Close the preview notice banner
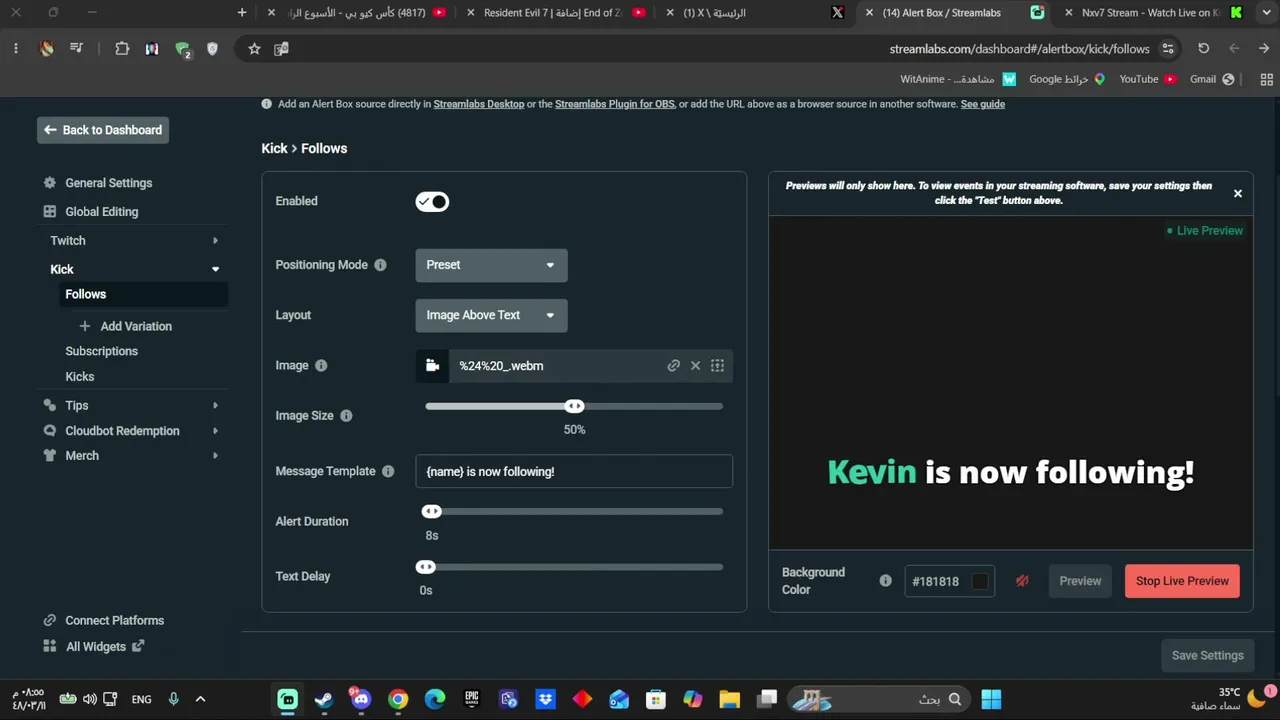1280x720 pixels. pyautogui.click(x=1238, y=193)
